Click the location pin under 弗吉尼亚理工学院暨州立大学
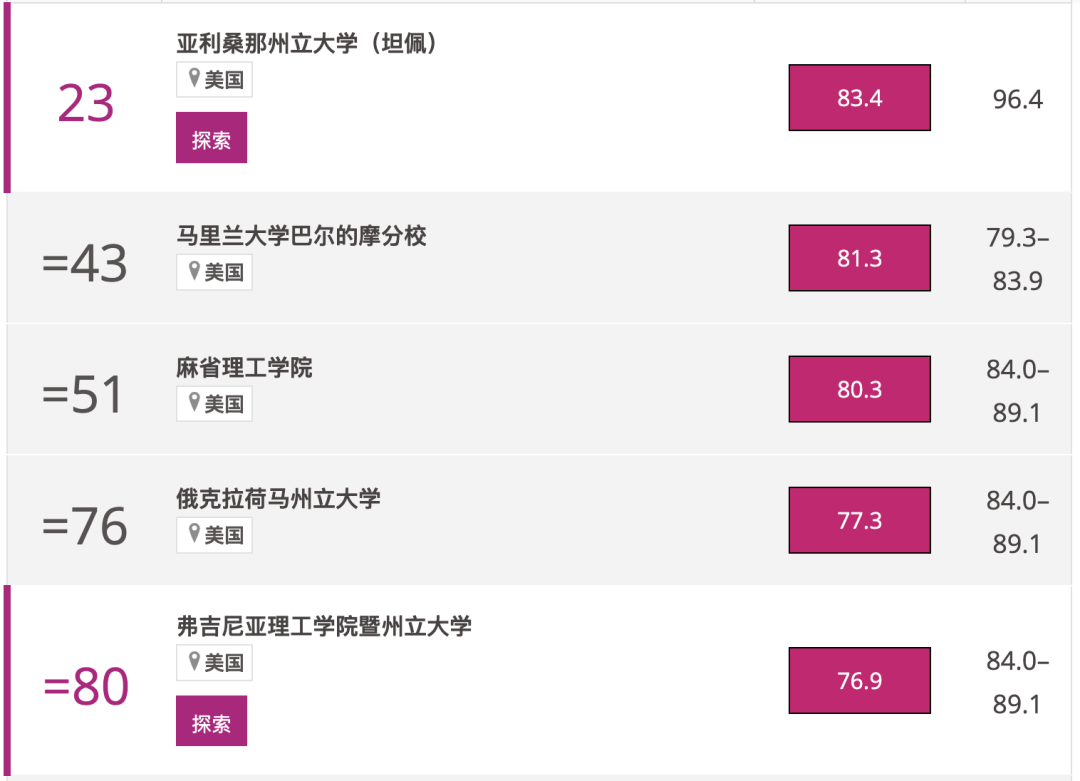The image size is (1080, 781). pos(194,661)
